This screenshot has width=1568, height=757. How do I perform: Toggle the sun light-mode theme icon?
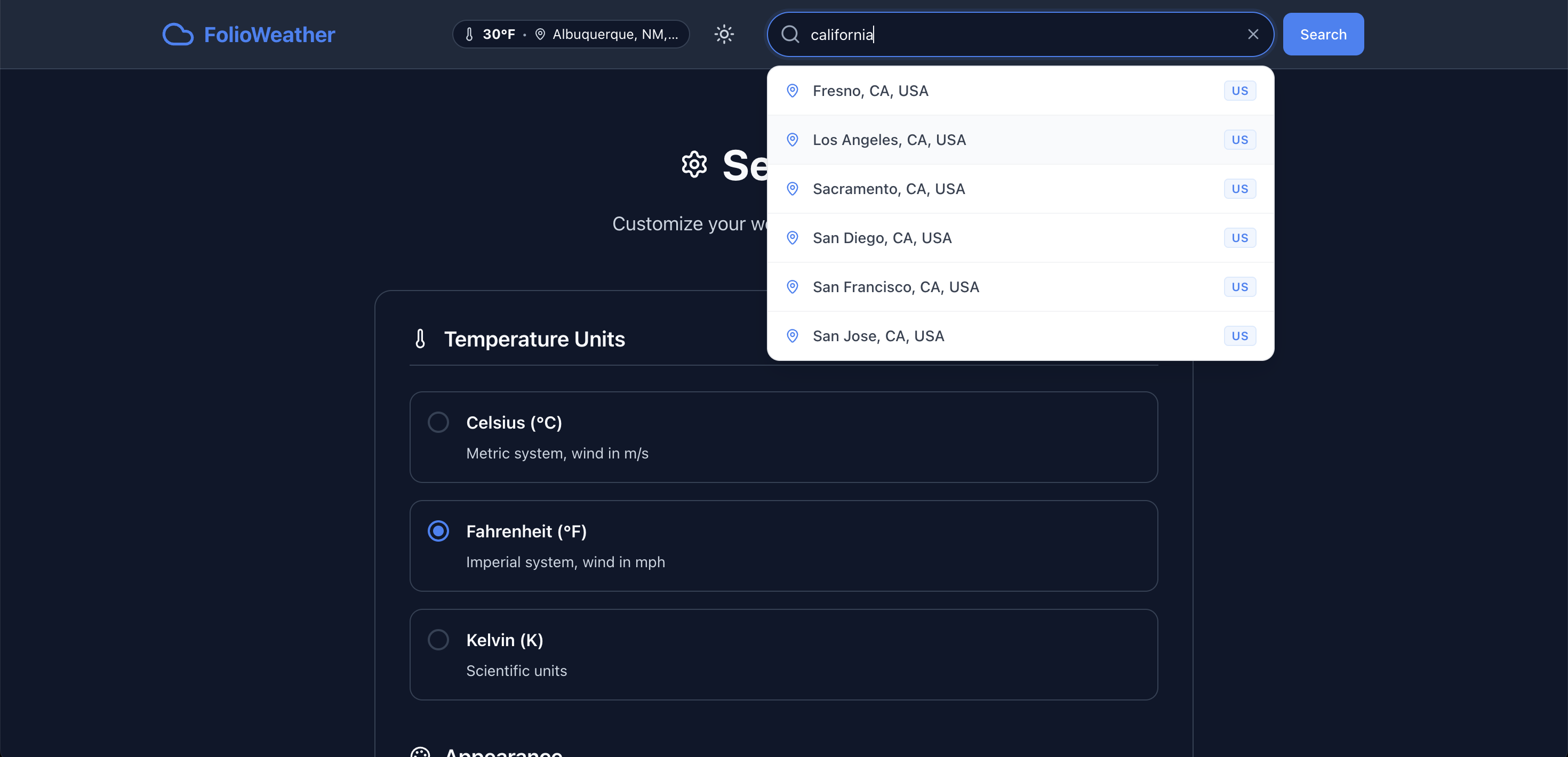click(x=724, y=34)
